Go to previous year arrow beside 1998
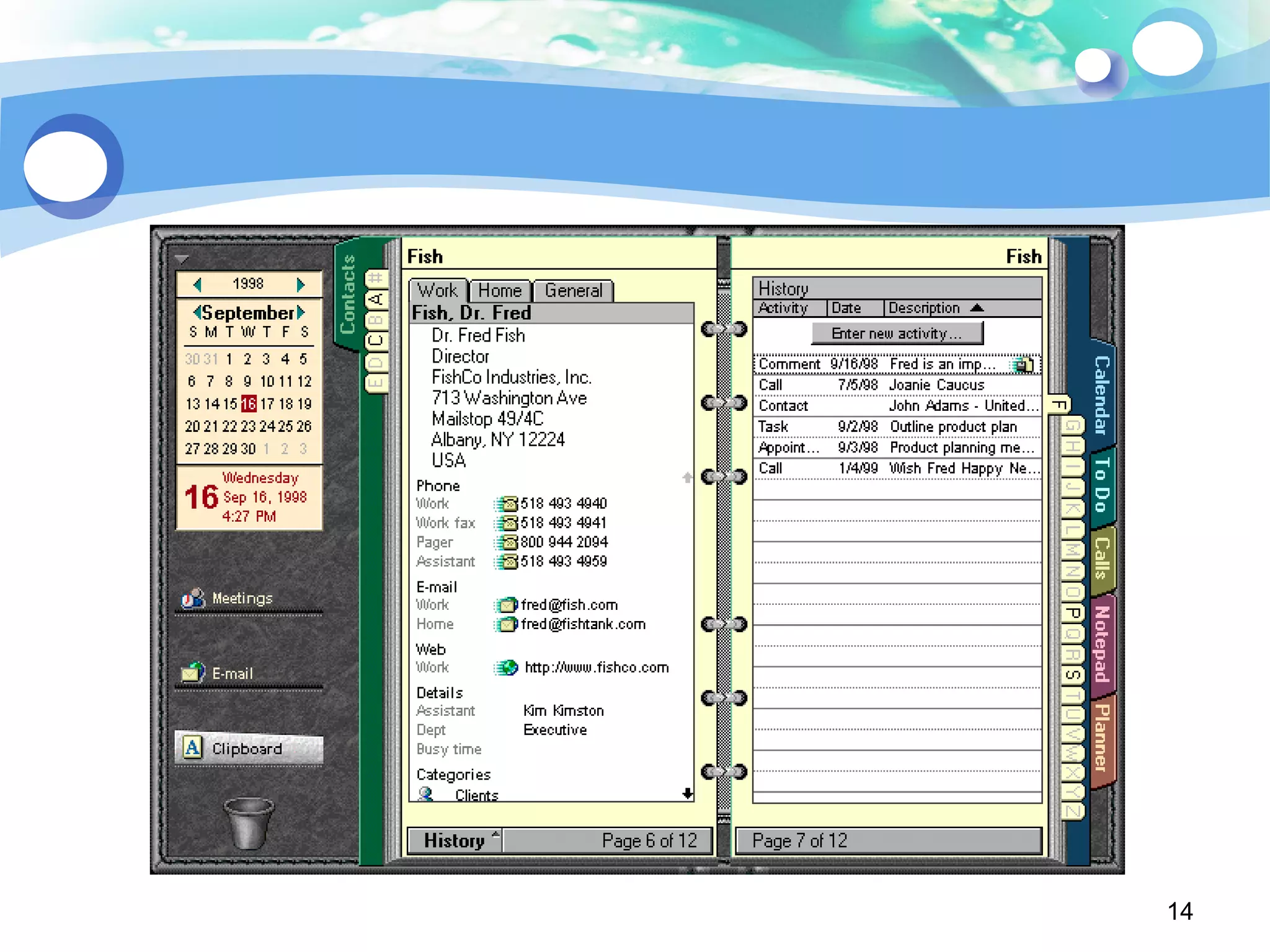 click(198, 284)
